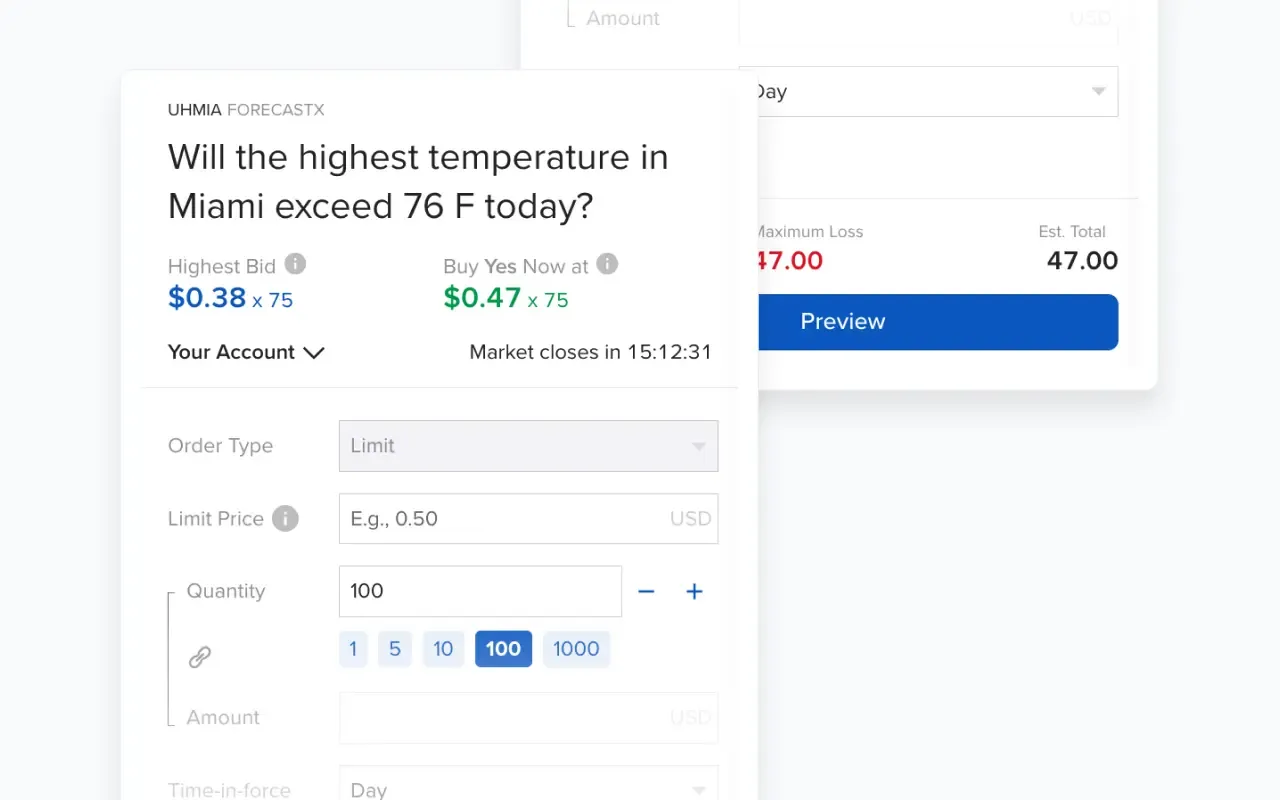Decrease quantity with the minus button
Screen dimensions: 1280x800
(x=646, y=592)
